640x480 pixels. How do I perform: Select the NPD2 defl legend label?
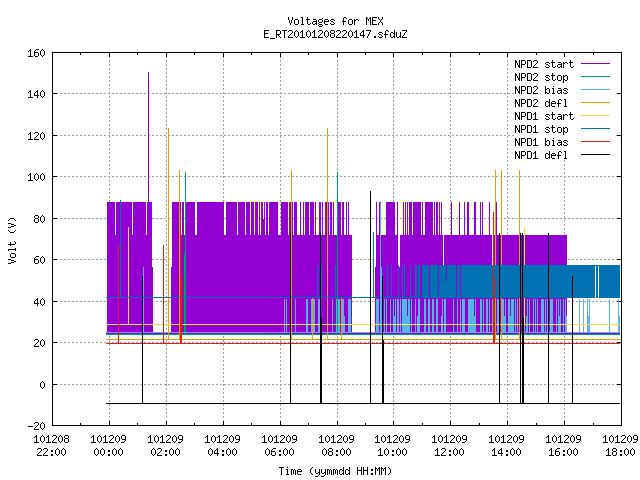tap(541, 103)
